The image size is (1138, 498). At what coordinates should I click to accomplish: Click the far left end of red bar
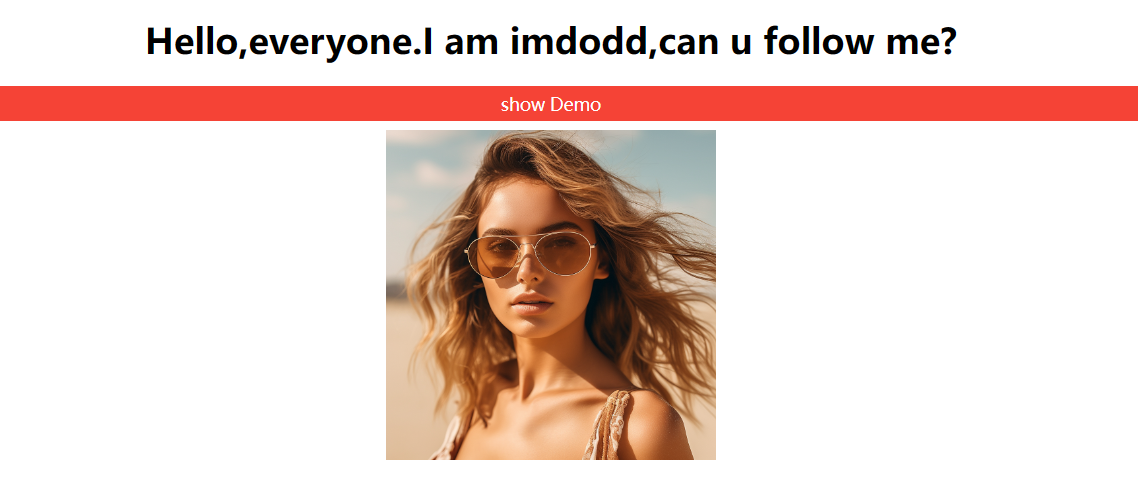(7, 104)
